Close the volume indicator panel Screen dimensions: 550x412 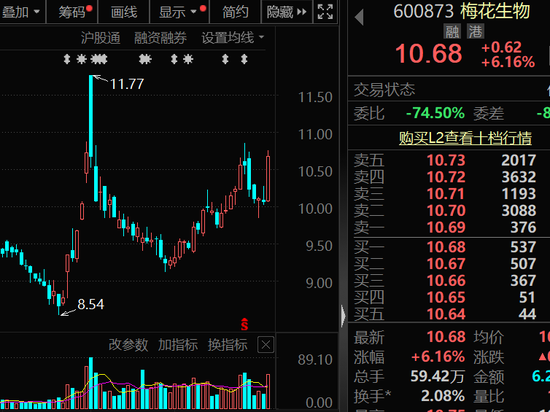tap(266, 345)
